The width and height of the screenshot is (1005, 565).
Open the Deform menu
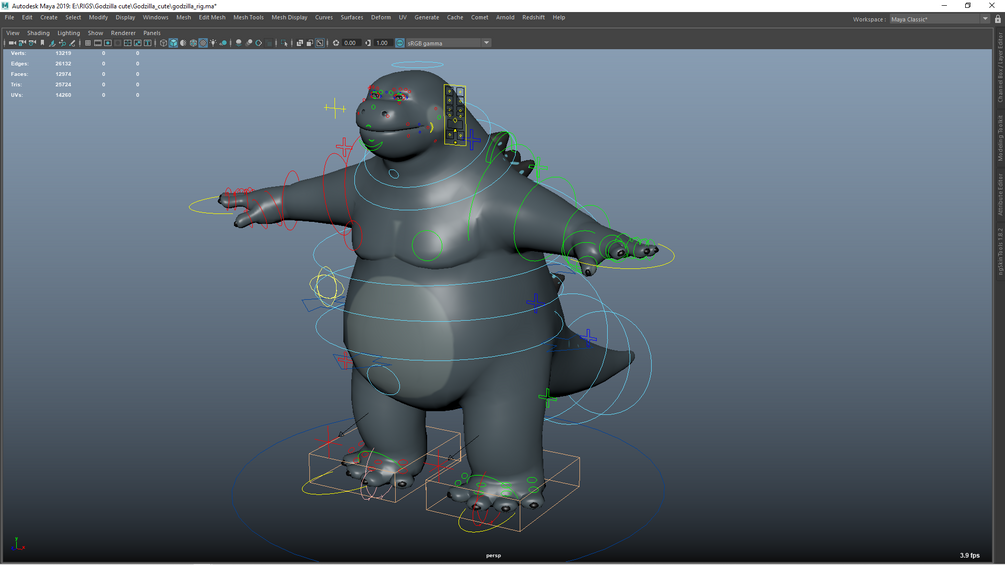click(x=381, y=17)
